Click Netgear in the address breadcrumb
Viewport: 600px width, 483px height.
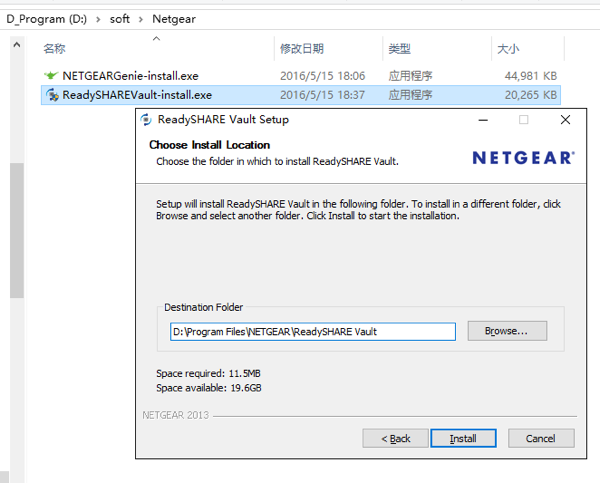pos(174,19)
